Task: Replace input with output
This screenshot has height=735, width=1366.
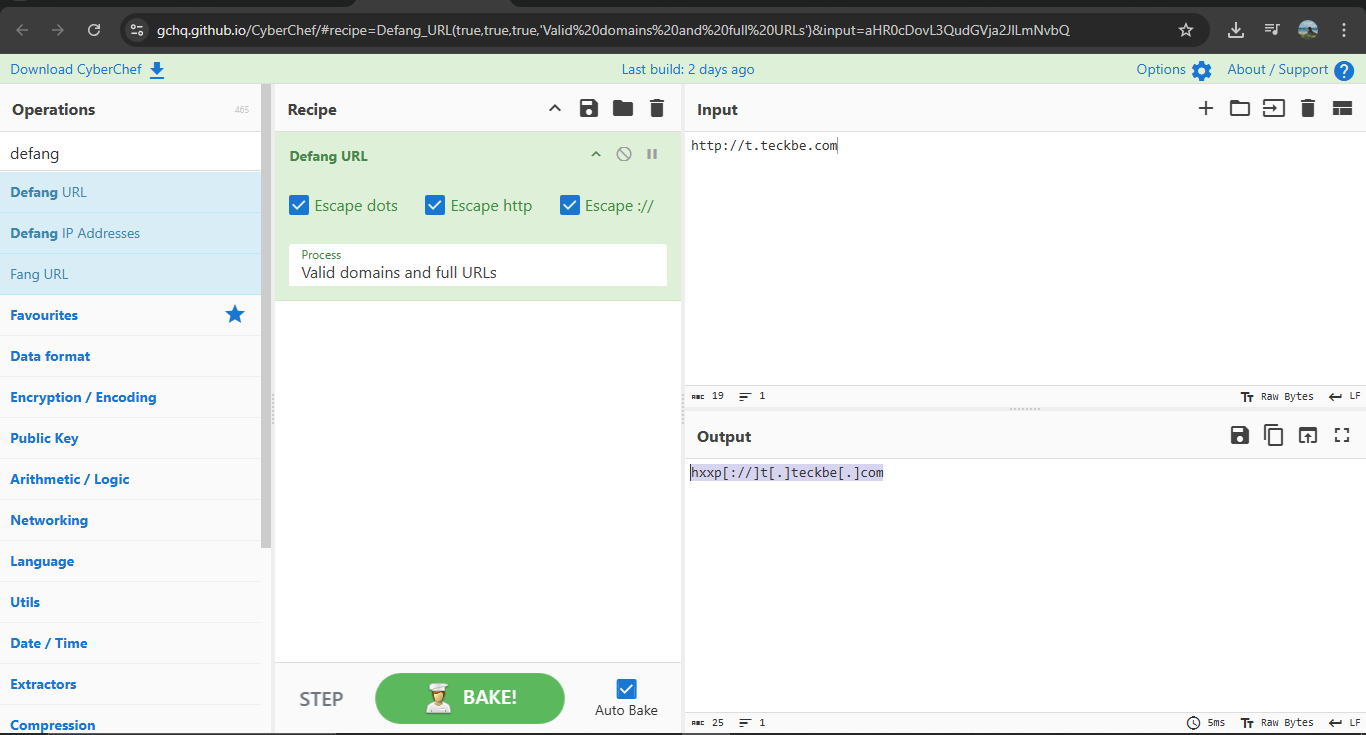Action: [x=1308, y=435]
